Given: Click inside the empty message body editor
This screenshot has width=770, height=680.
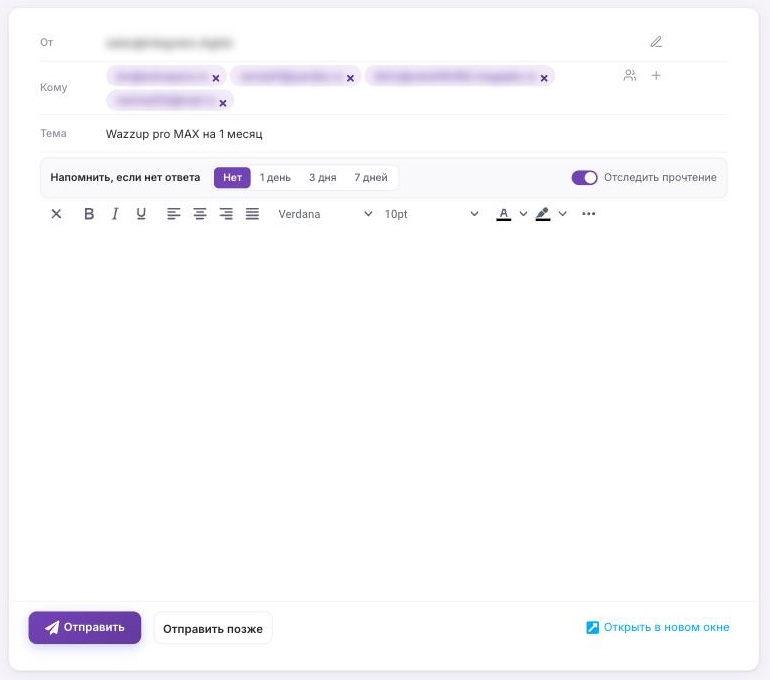Looking at the screenshot, I should click(x=383, y=412).
